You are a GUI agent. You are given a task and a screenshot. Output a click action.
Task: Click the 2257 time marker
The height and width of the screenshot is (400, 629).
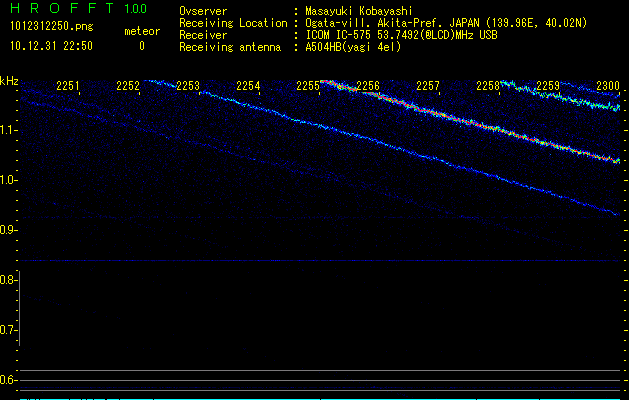428,86
